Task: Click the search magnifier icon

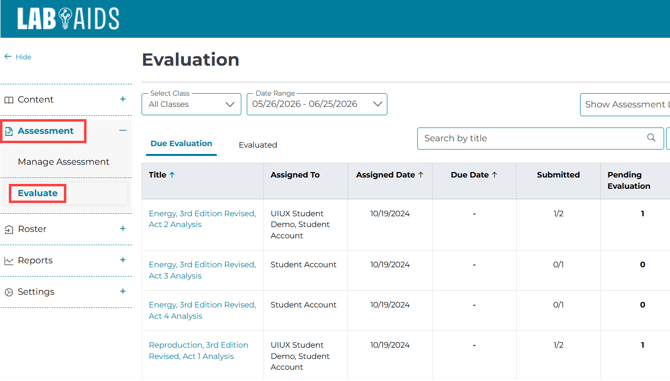Action: 651,138
